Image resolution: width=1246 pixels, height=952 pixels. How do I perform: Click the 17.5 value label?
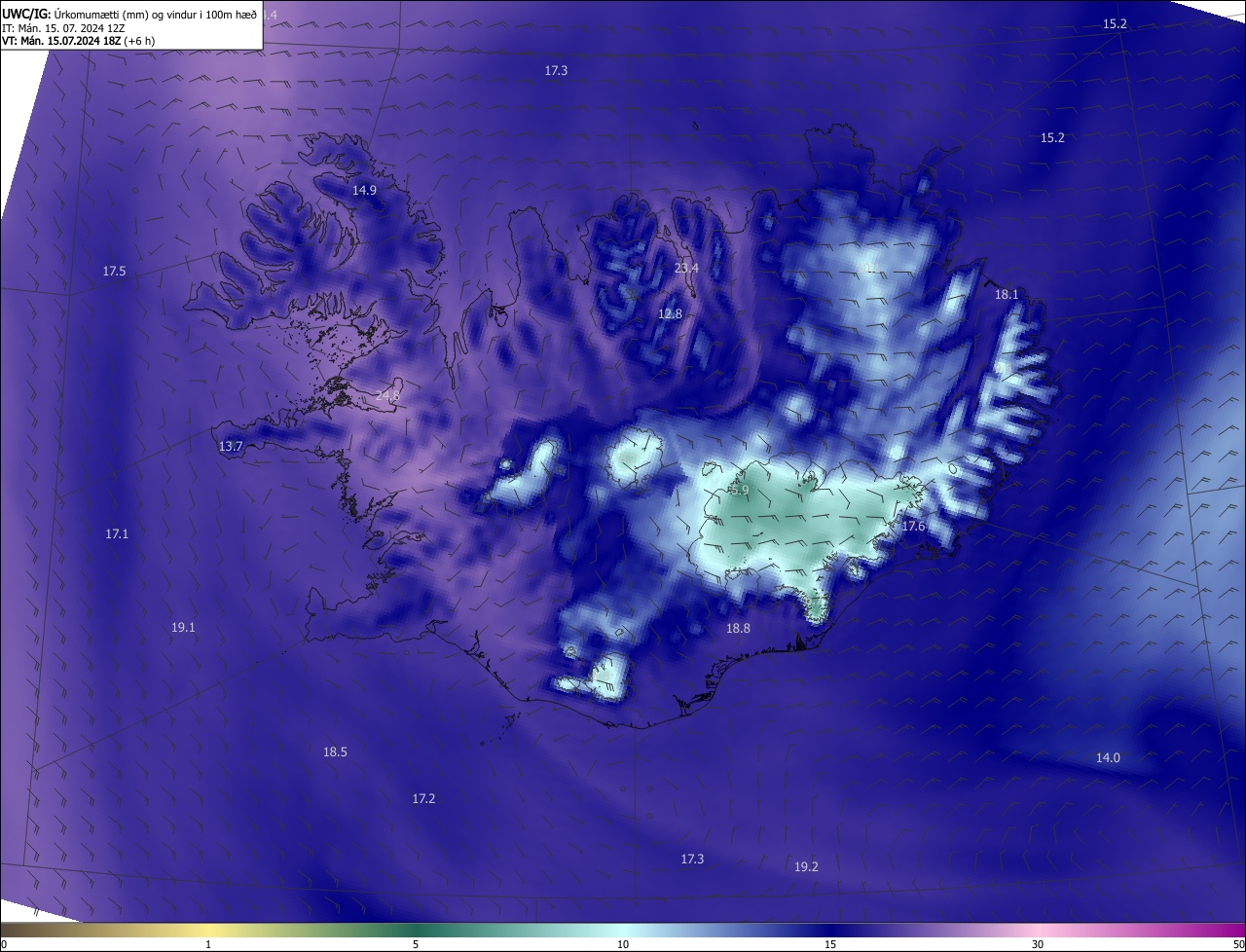pyautogui.click(x=114, y=271)
